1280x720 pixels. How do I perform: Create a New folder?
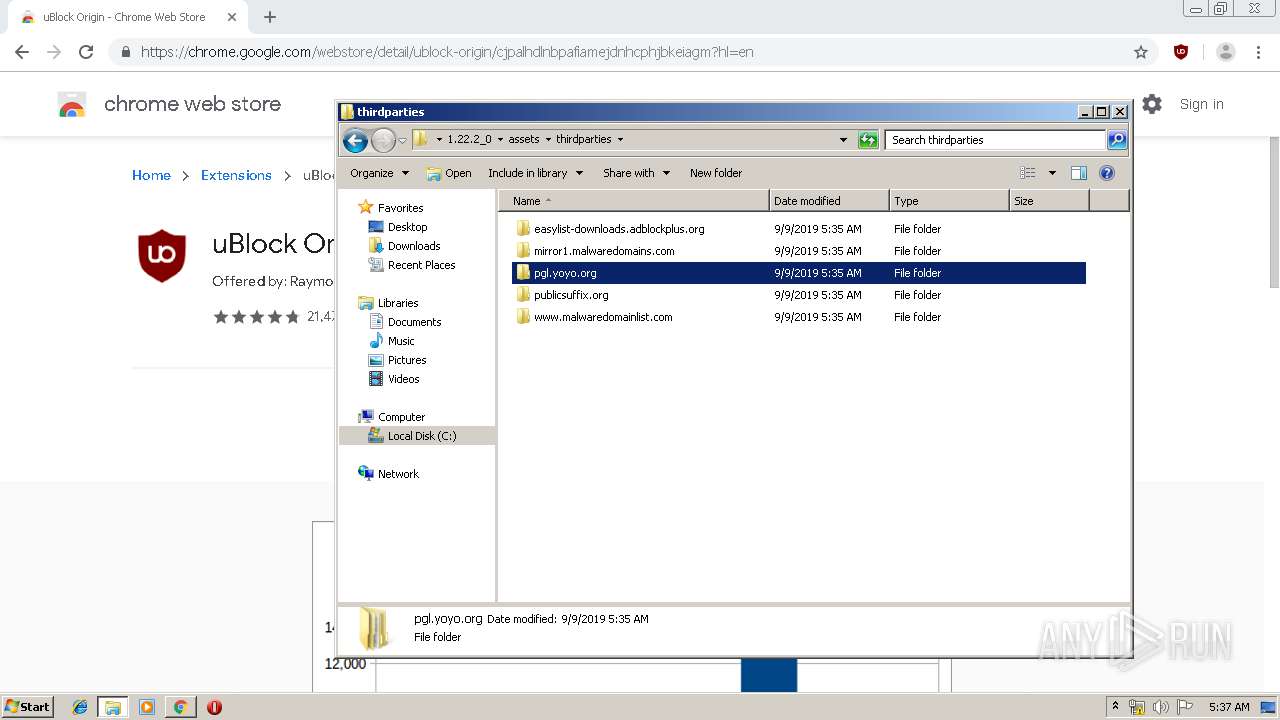tap(716, 173)
